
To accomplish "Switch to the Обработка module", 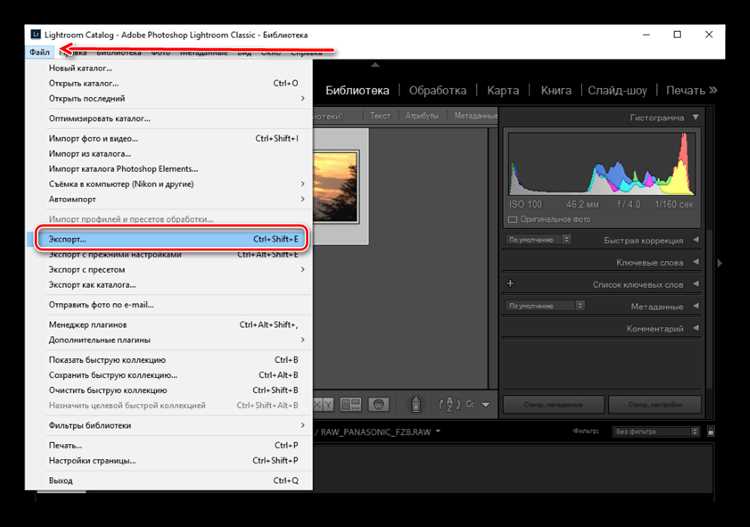I will point(437,90).
